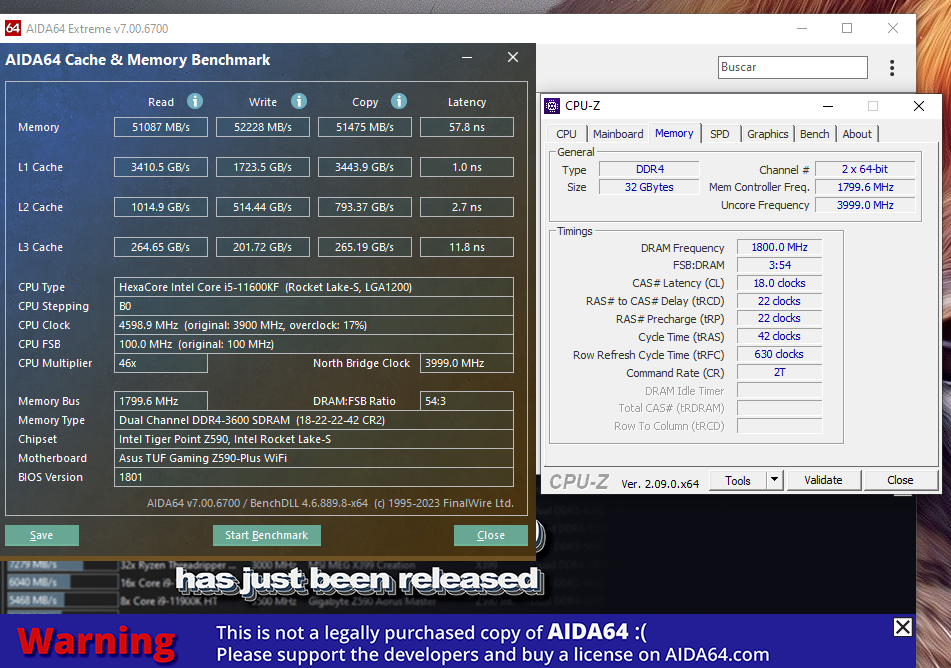Click the L2 Cache Copy value 793.37 GB/s

365,207
